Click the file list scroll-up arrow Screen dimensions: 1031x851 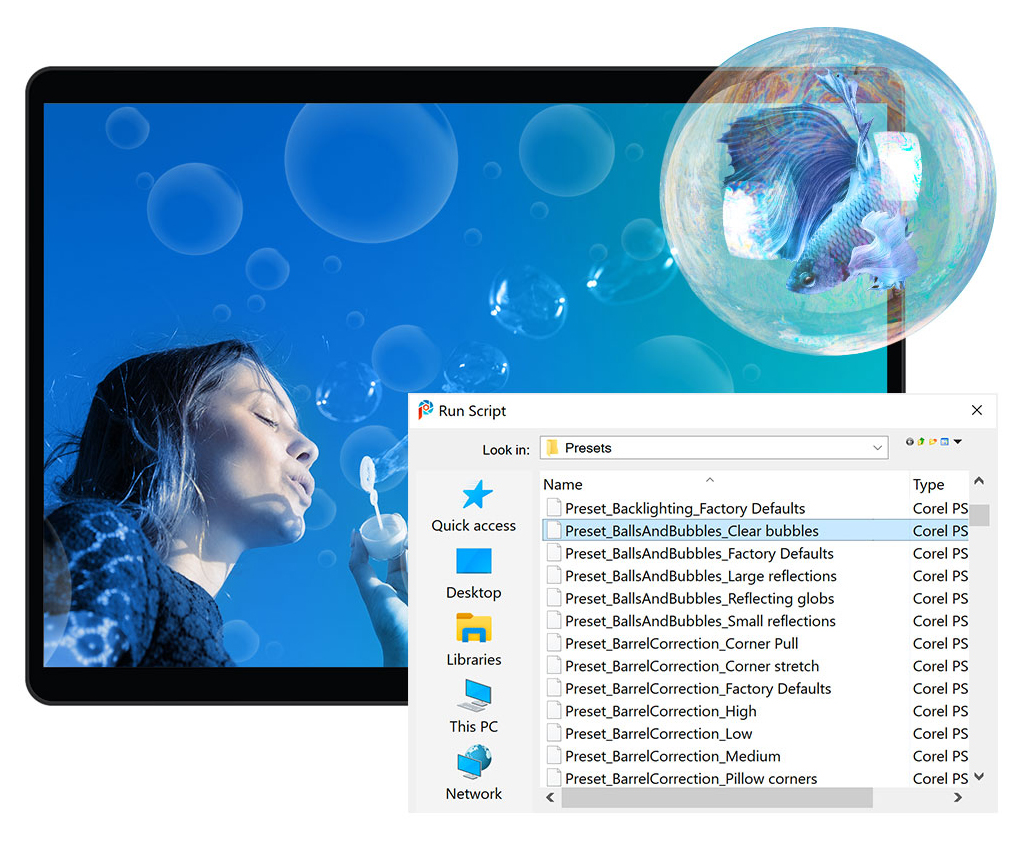(979, 481)
